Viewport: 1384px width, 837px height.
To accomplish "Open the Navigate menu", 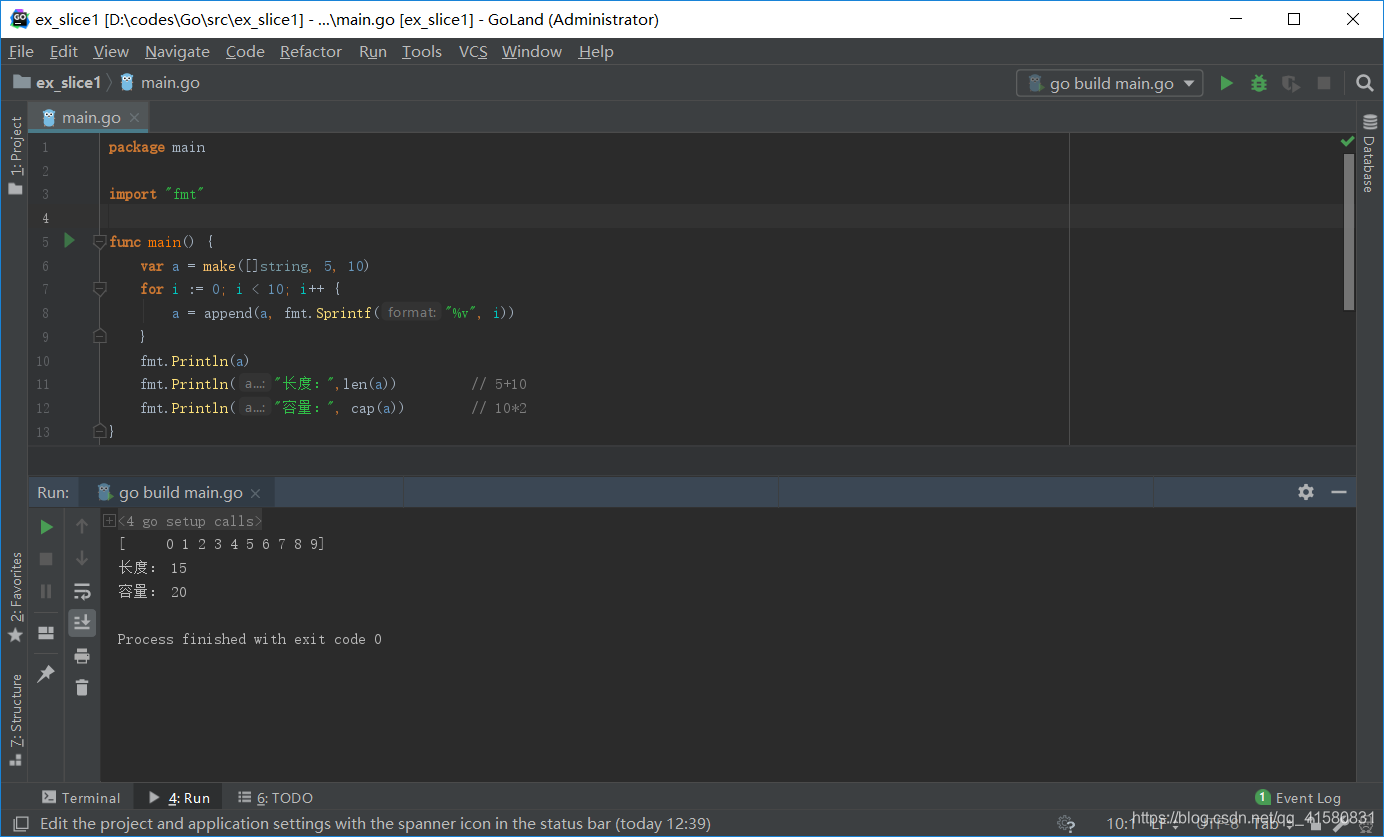I will coord(177,51).
